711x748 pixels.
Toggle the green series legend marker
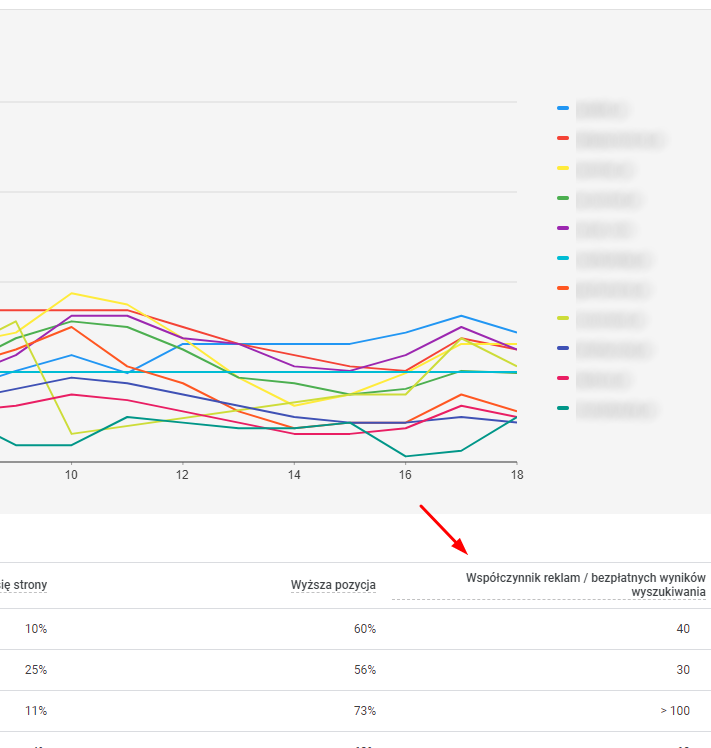point(563,199)
